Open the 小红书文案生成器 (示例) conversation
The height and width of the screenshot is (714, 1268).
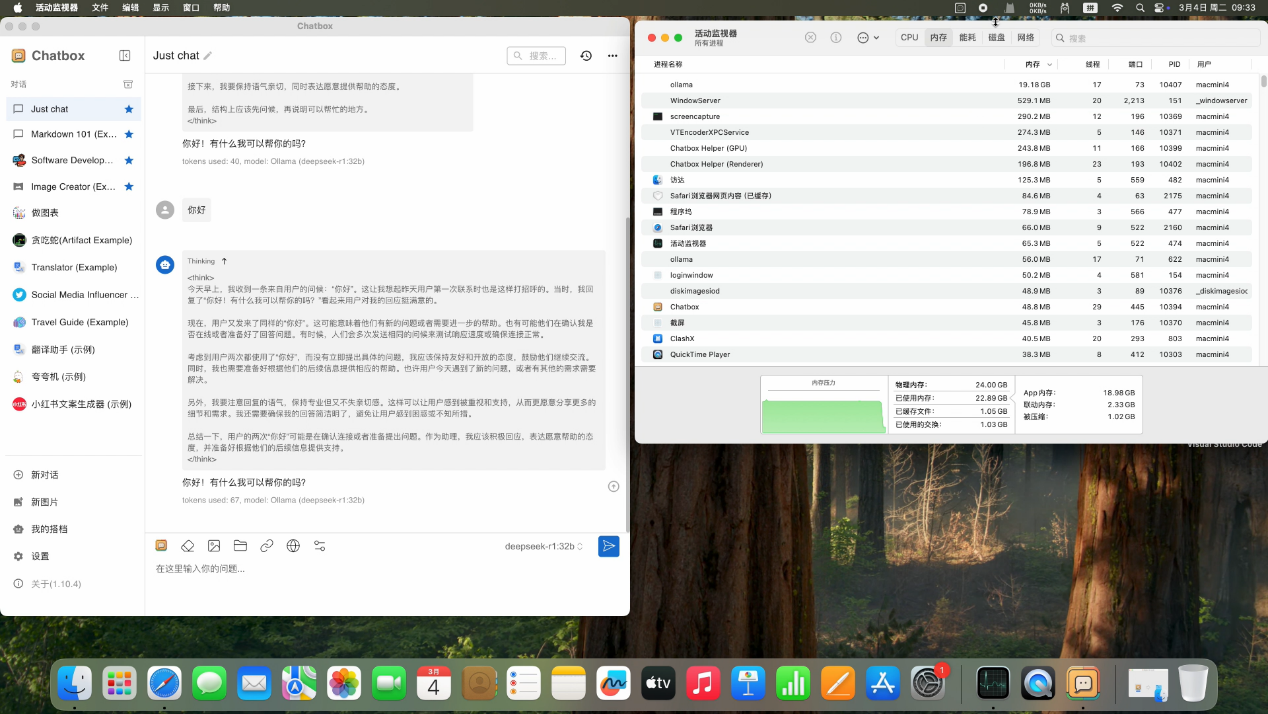tap(72, 404)
